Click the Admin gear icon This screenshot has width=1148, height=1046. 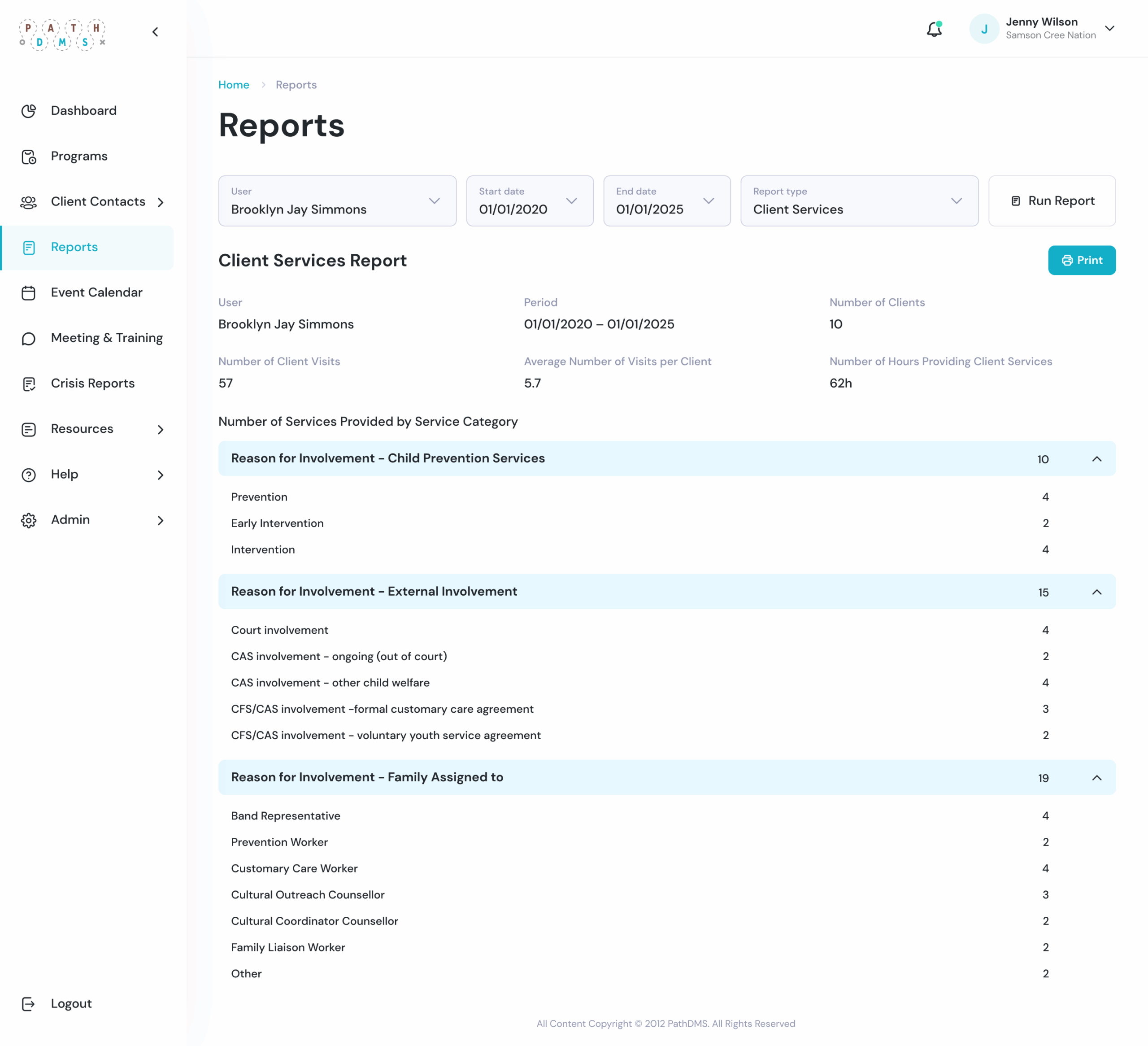click(x=28, y=520)
